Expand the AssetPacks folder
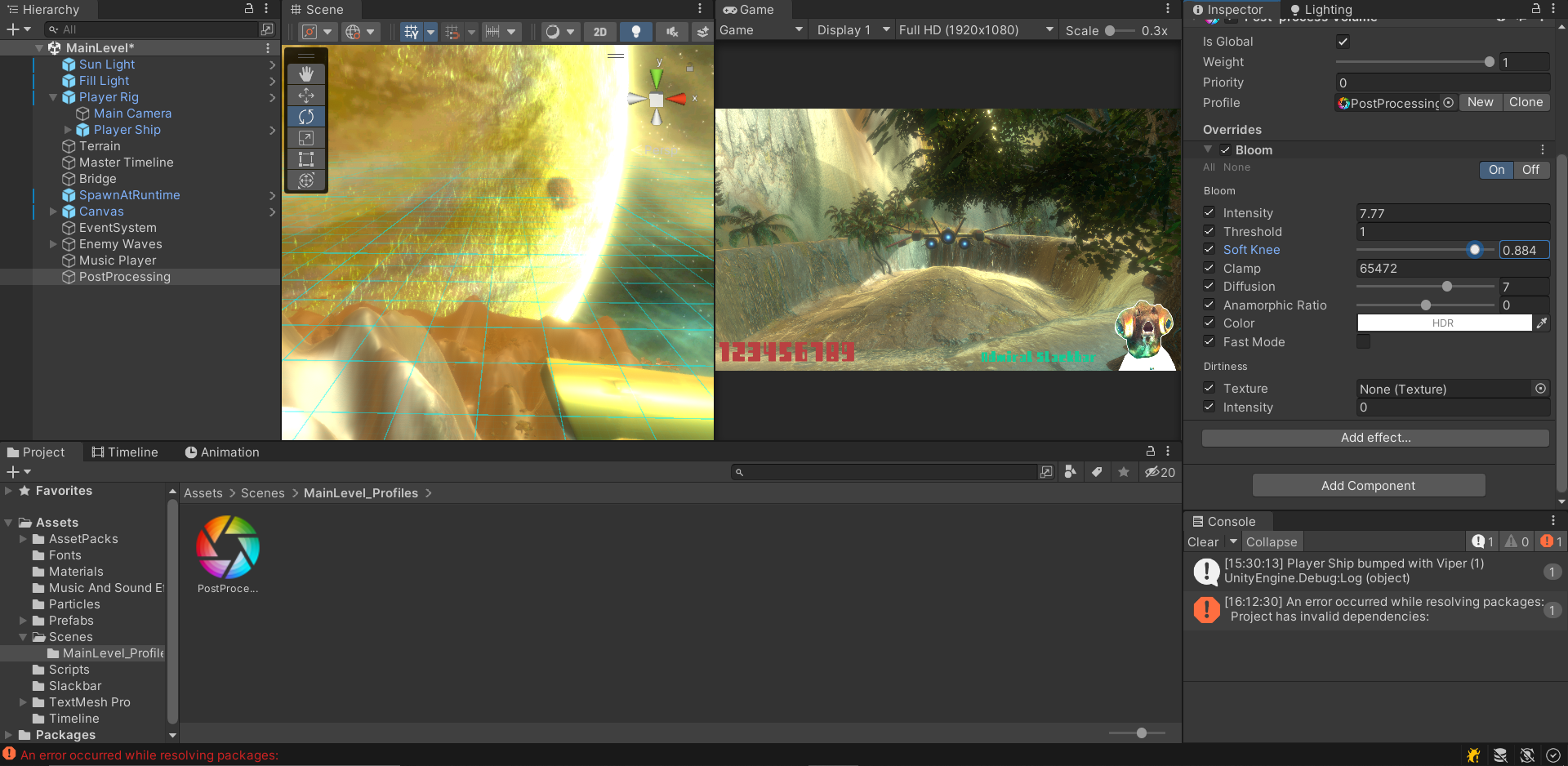 23,539
